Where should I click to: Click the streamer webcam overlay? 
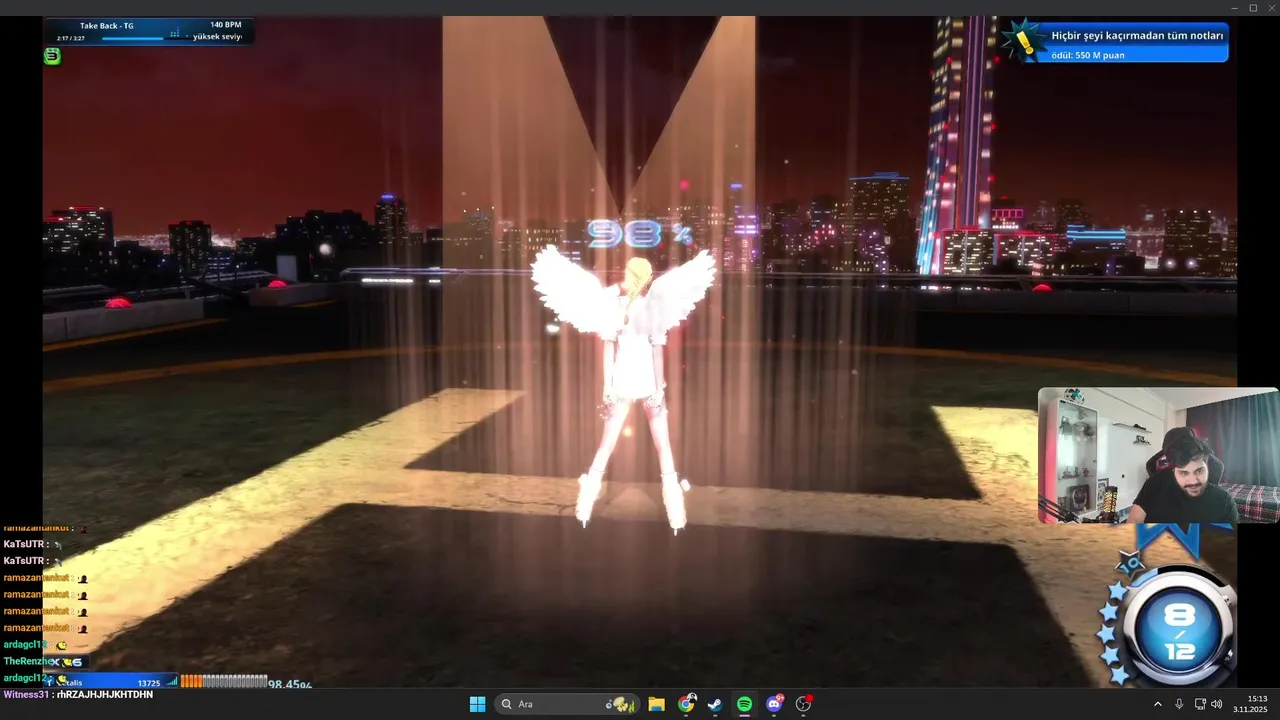coord(1158,456)
